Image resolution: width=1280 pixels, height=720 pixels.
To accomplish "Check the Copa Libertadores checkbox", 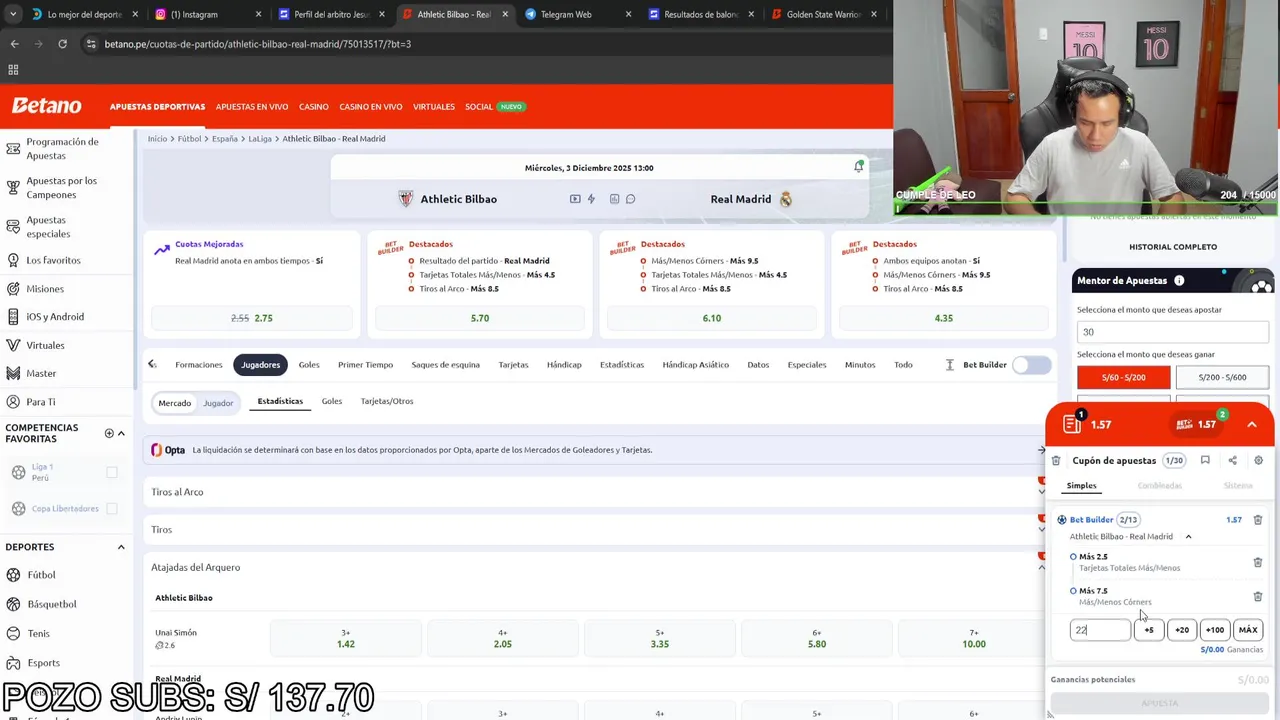I will tap(112, 508).
